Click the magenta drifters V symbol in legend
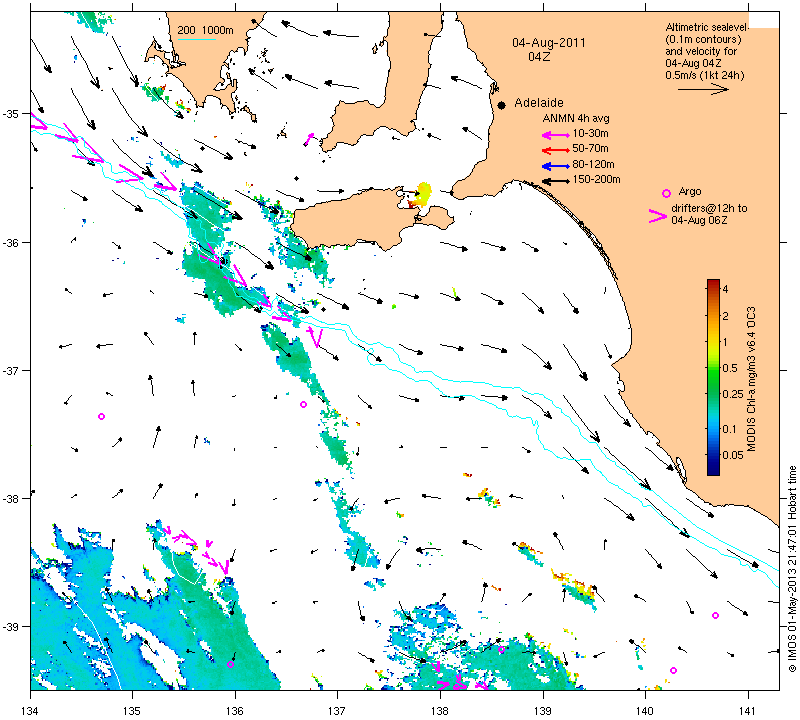Viewport: 800px width, 720px height. (x=657, y=216)
